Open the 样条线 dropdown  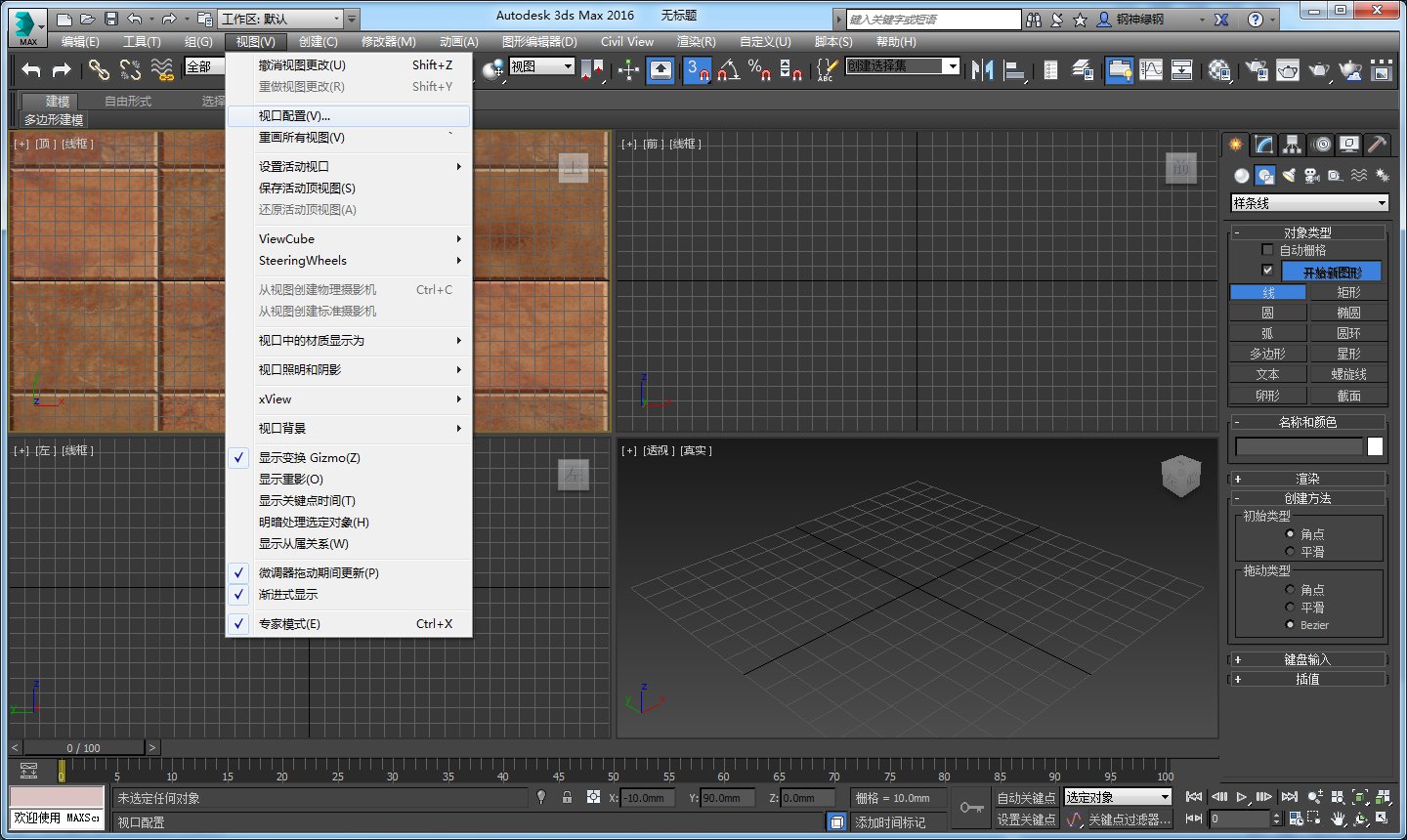[1309, 202]
